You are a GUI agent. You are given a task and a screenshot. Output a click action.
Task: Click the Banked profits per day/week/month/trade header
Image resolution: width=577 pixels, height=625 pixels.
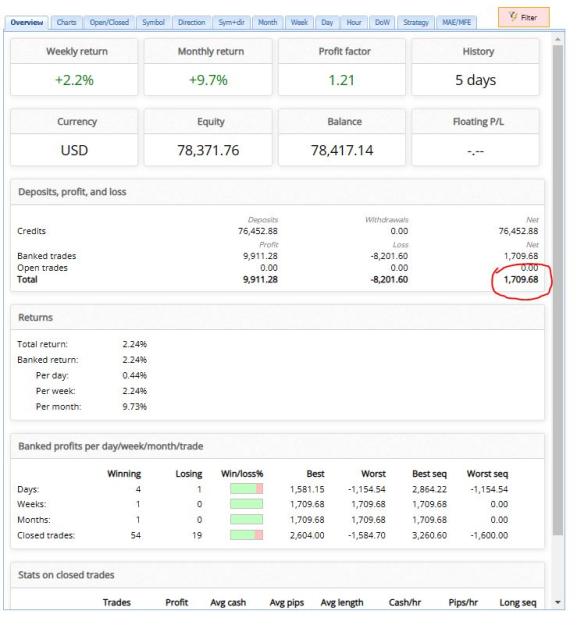tap(277, 446)
